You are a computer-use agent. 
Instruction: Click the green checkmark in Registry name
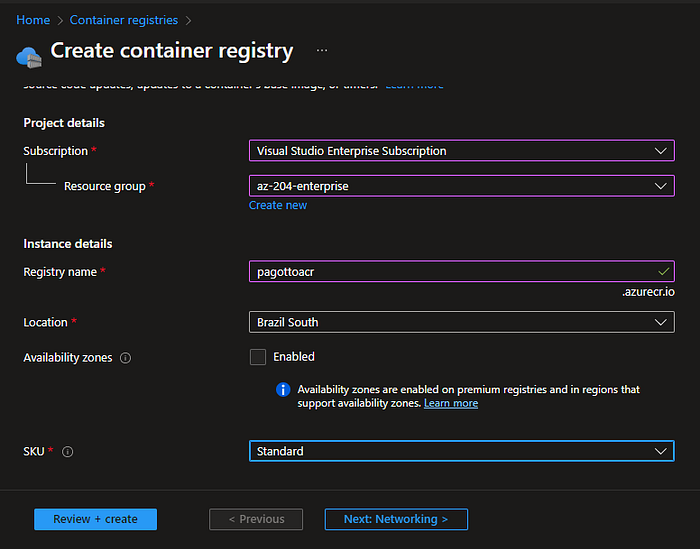click(x=663, y=271)
